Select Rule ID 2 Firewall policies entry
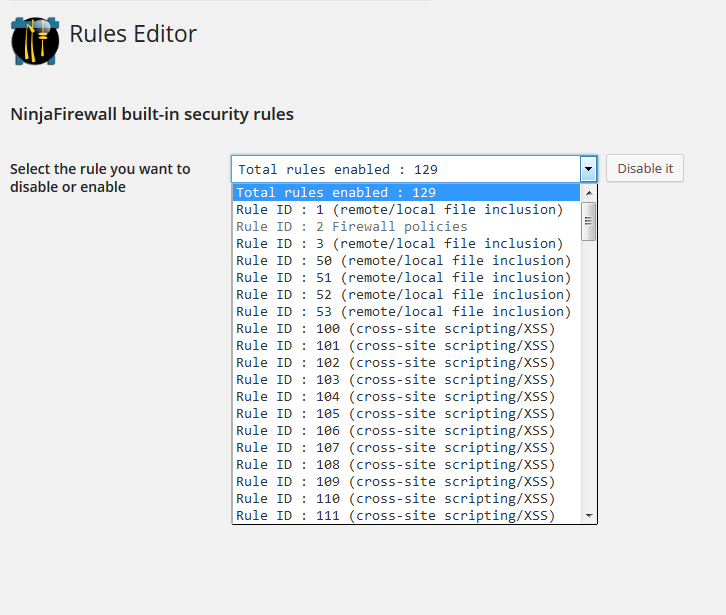This screenshot has width=726, height=615. click(406, 227)
